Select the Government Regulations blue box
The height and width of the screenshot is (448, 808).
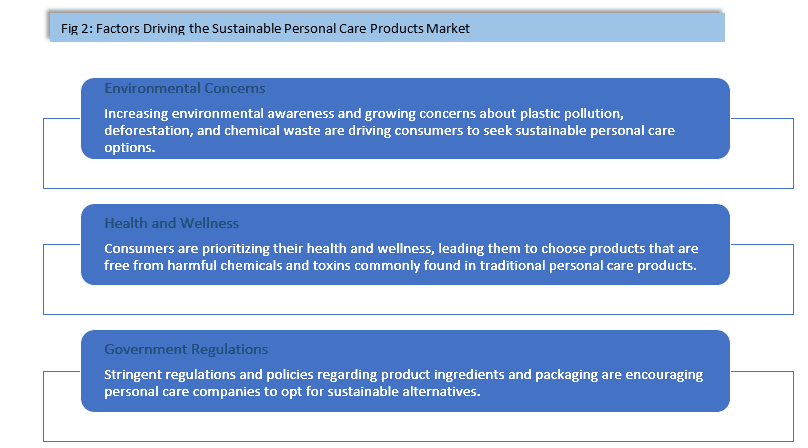[x=405, y=371]
